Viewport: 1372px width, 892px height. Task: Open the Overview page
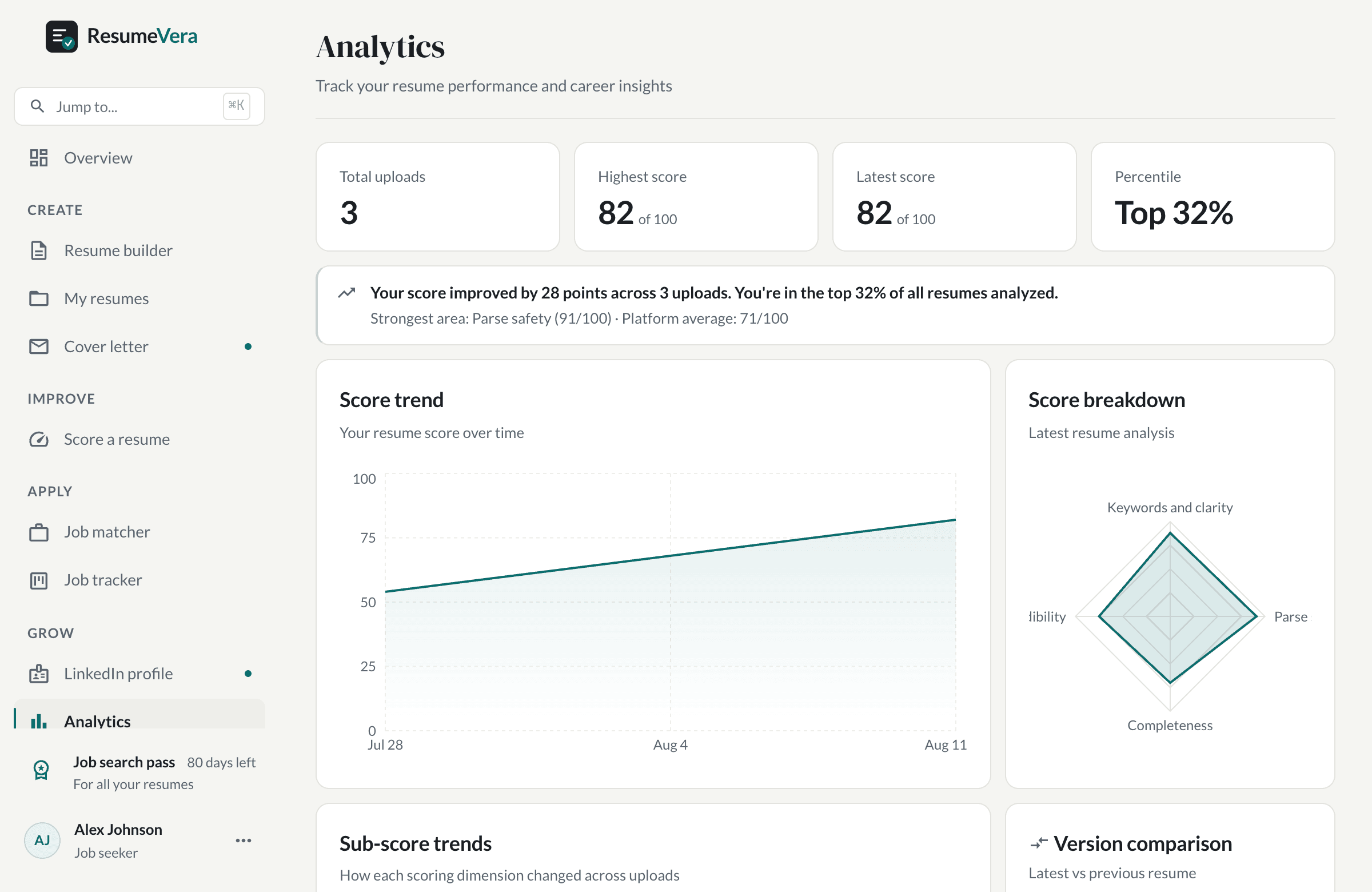click(139, 157)
